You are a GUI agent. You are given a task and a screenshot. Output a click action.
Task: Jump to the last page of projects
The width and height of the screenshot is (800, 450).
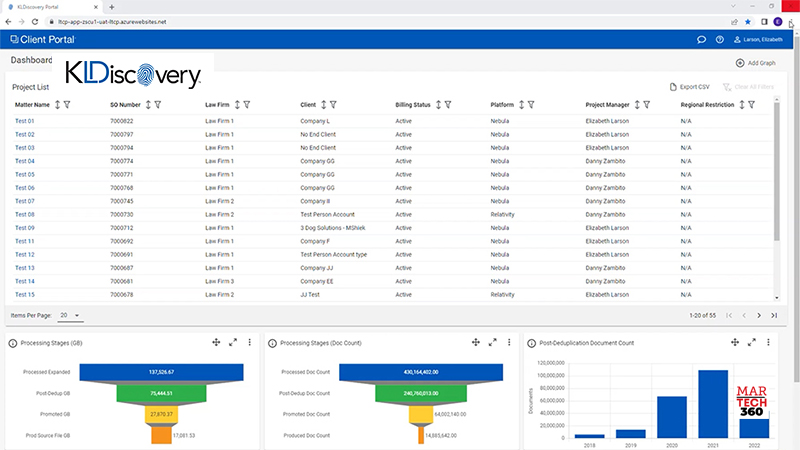pyautogui.click(x=774, y=315)
